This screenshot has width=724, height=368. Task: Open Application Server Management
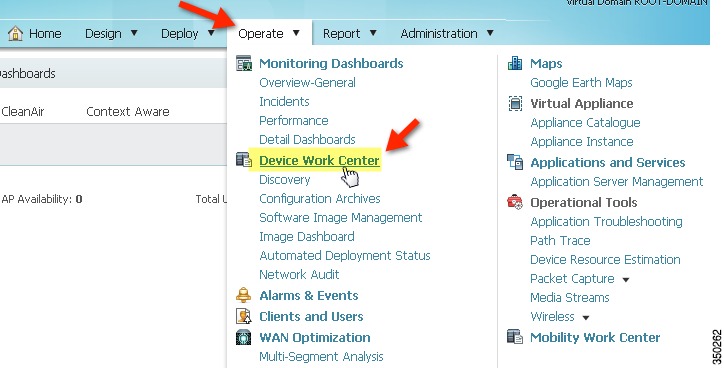tap(616, 181)
